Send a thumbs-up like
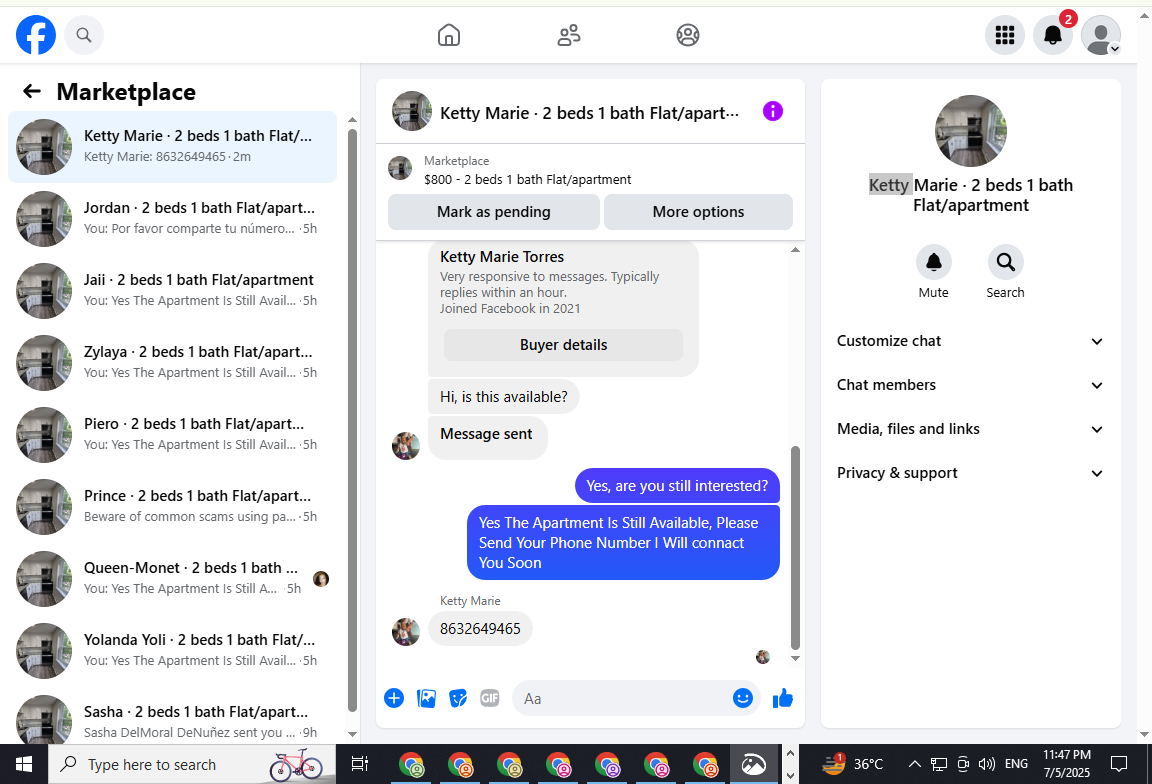The image size is (1152, 784). click(x=782, y=698)
